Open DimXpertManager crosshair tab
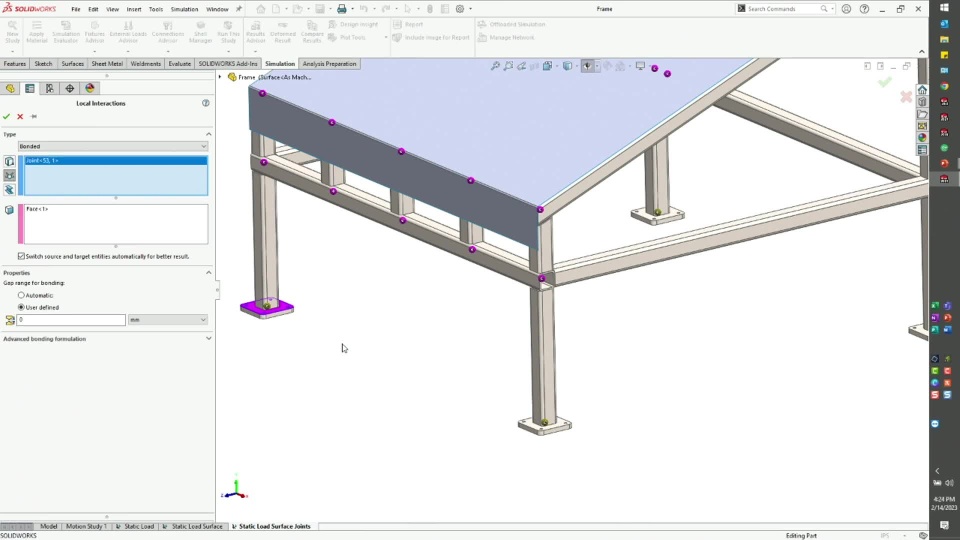 pos(70,89)
